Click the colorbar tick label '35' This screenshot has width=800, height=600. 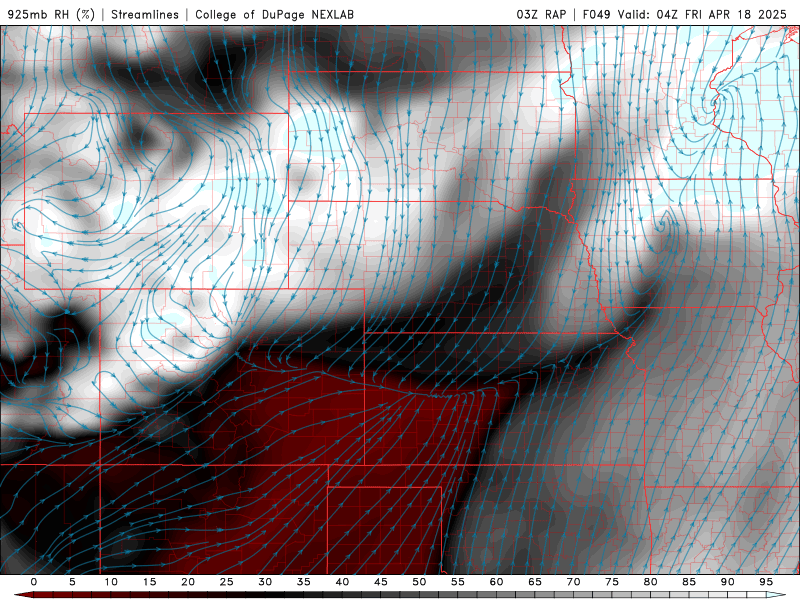(x=304, y=582)
